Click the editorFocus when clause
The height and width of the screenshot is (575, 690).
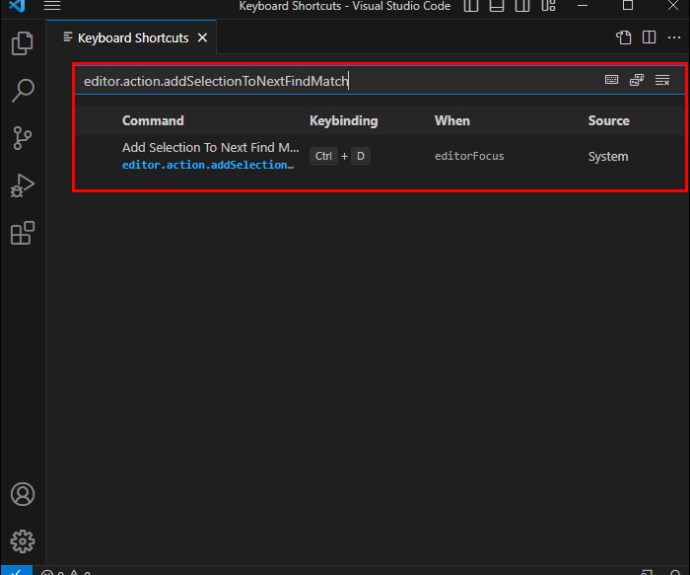[x=469, y=156]
